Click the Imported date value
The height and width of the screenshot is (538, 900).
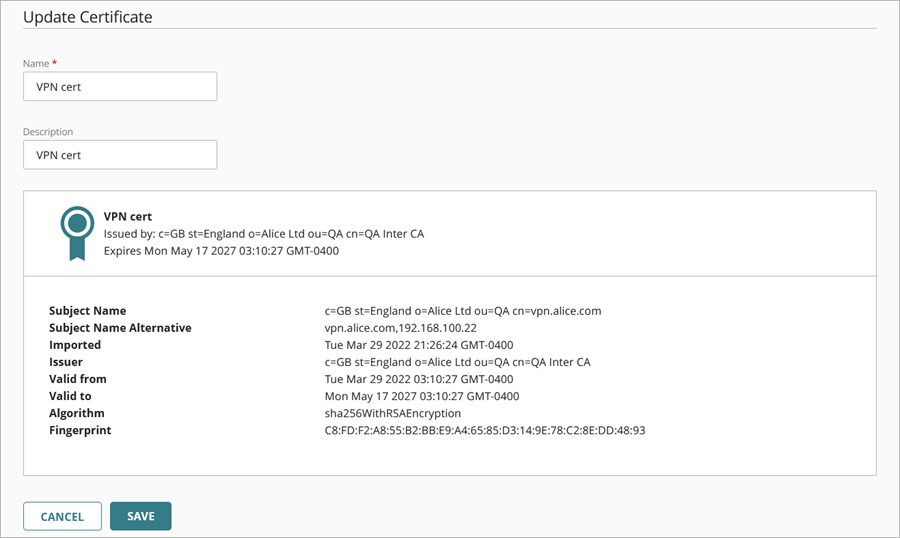click(412, 345)
